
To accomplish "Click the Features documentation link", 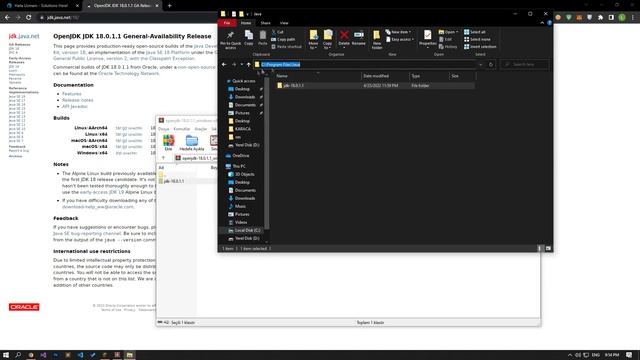I will [x=72, y=94].
